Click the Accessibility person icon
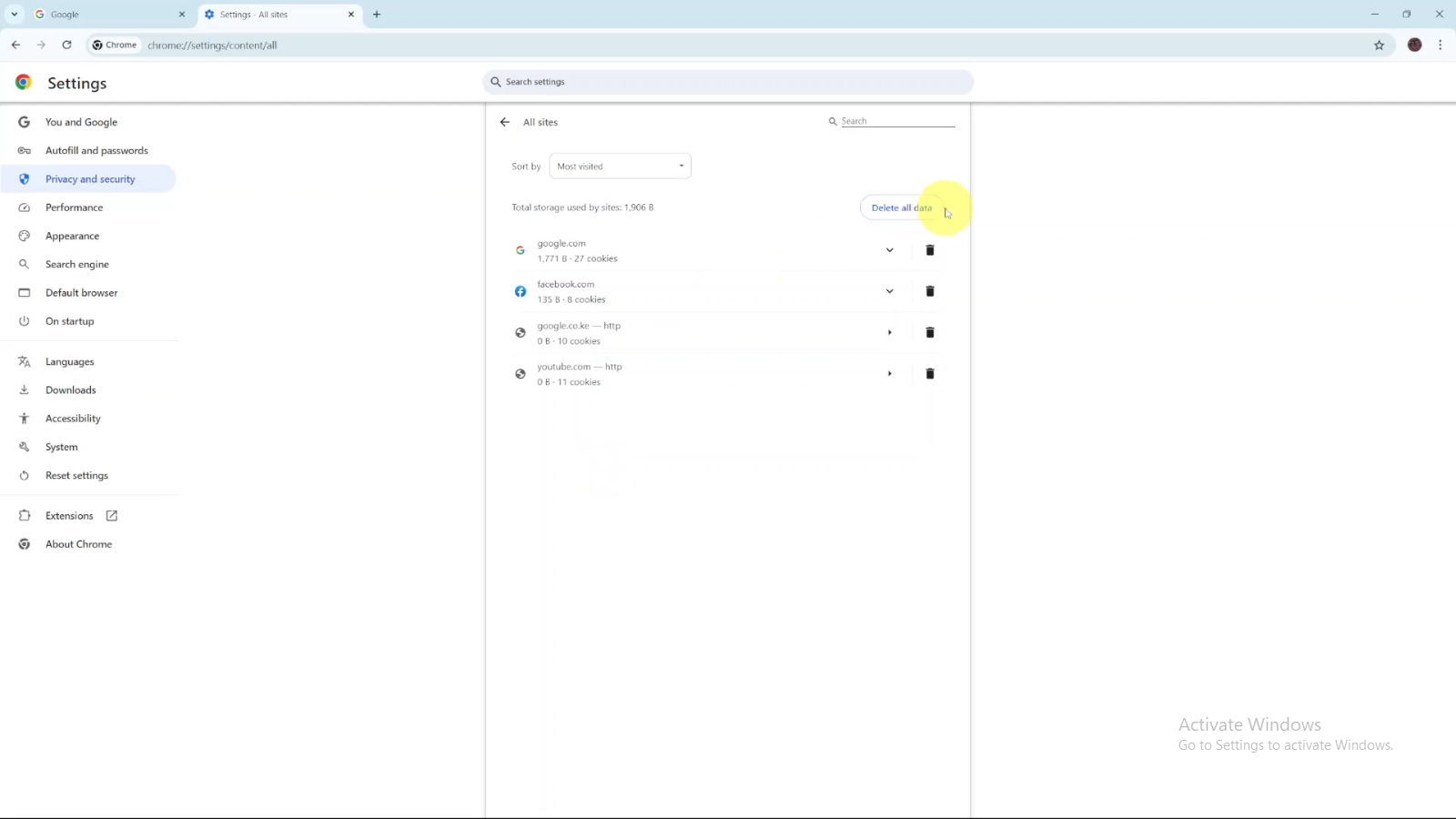 tap(25, 419)
